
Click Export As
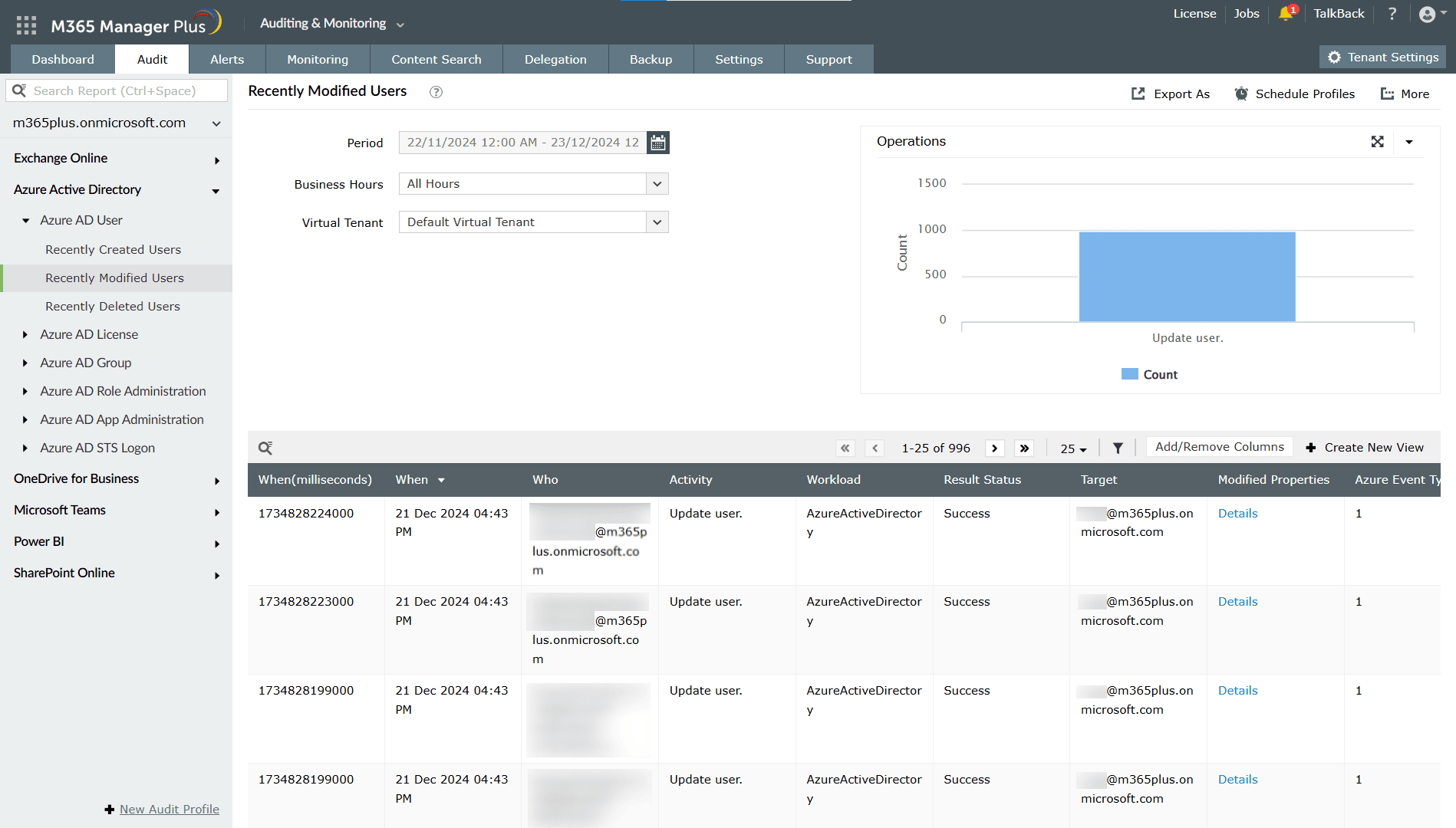tap(1170, 94)
